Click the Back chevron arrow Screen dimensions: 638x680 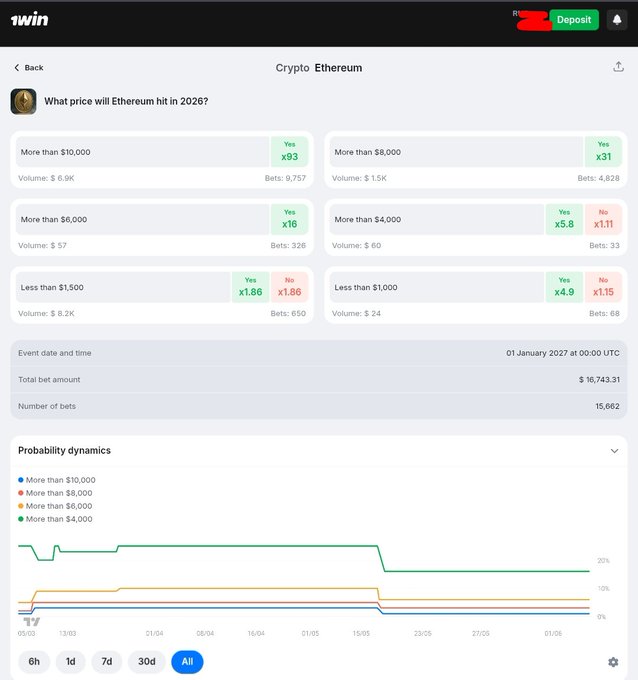(x=16, y=68)
